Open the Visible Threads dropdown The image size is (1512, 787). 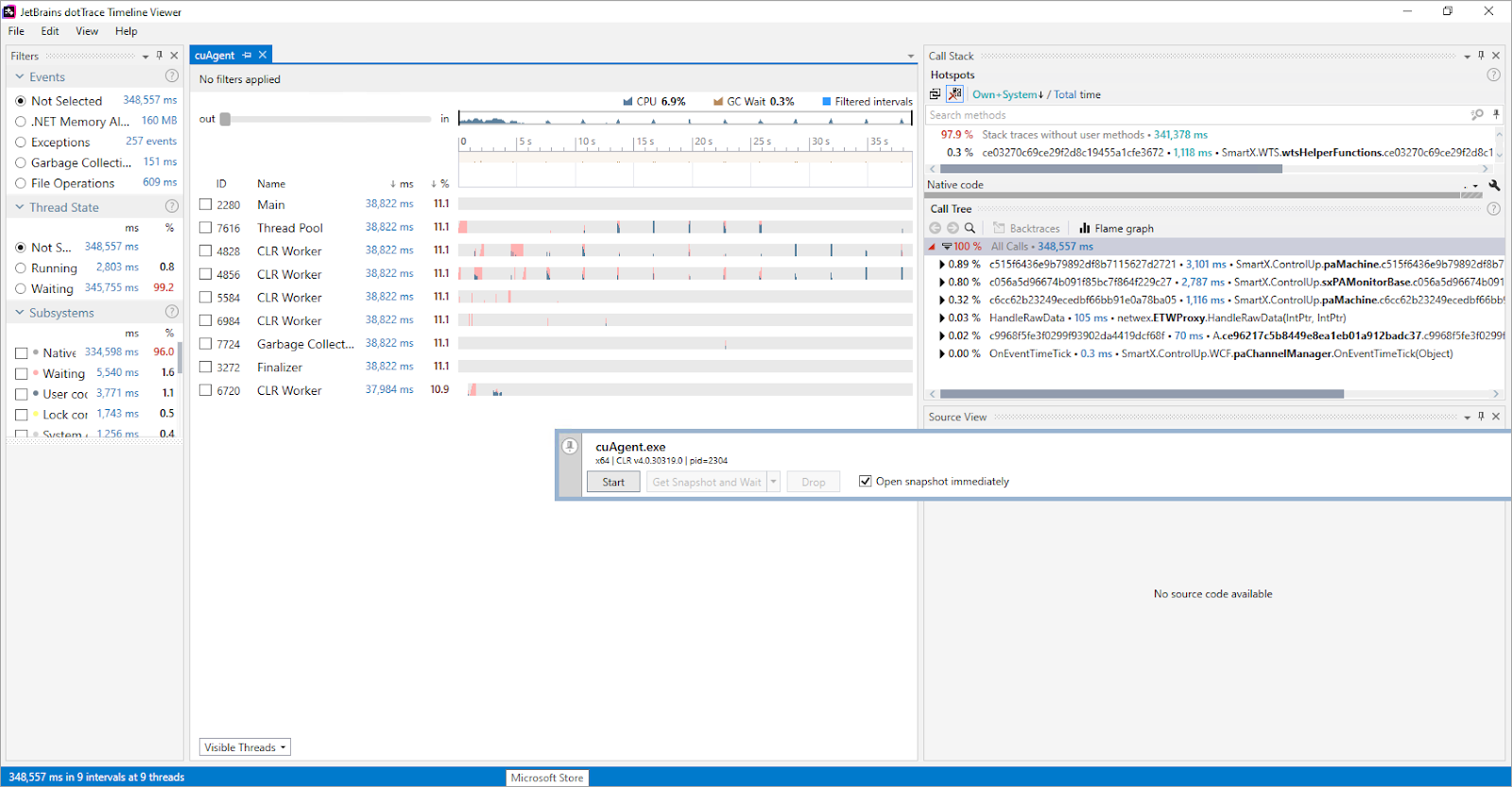tap(245, 747)
